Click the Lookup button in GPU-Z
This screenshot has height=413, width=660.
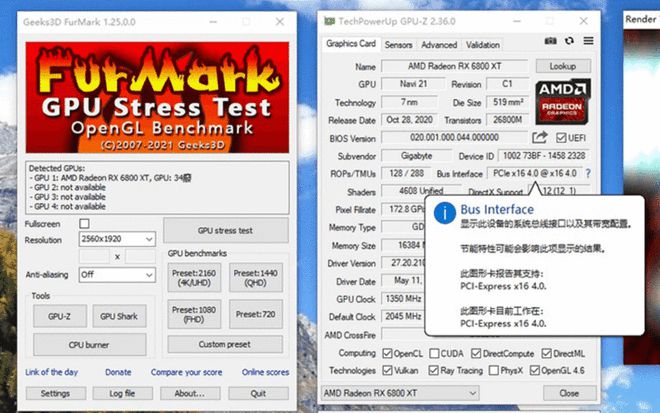(563, 66)
